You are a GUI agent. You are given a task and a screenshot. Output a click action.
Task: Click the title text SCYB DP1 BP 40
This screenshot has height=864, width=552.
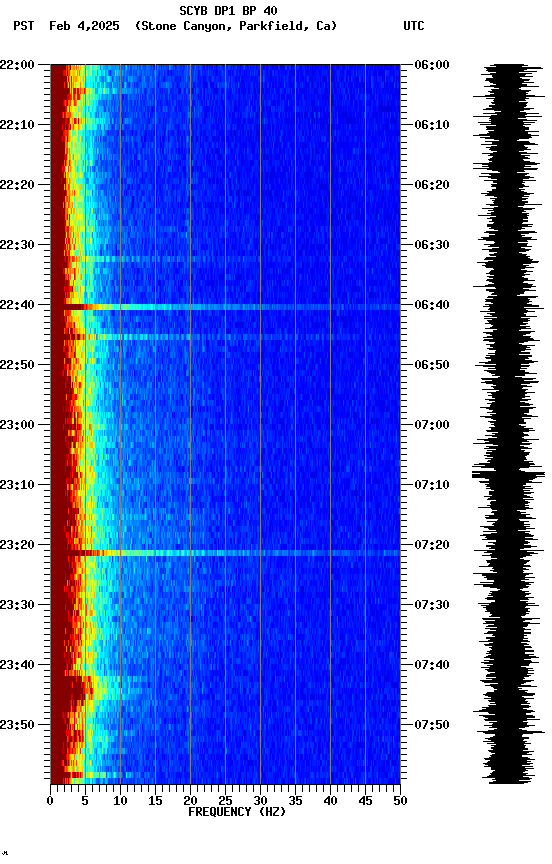point(228,11)
